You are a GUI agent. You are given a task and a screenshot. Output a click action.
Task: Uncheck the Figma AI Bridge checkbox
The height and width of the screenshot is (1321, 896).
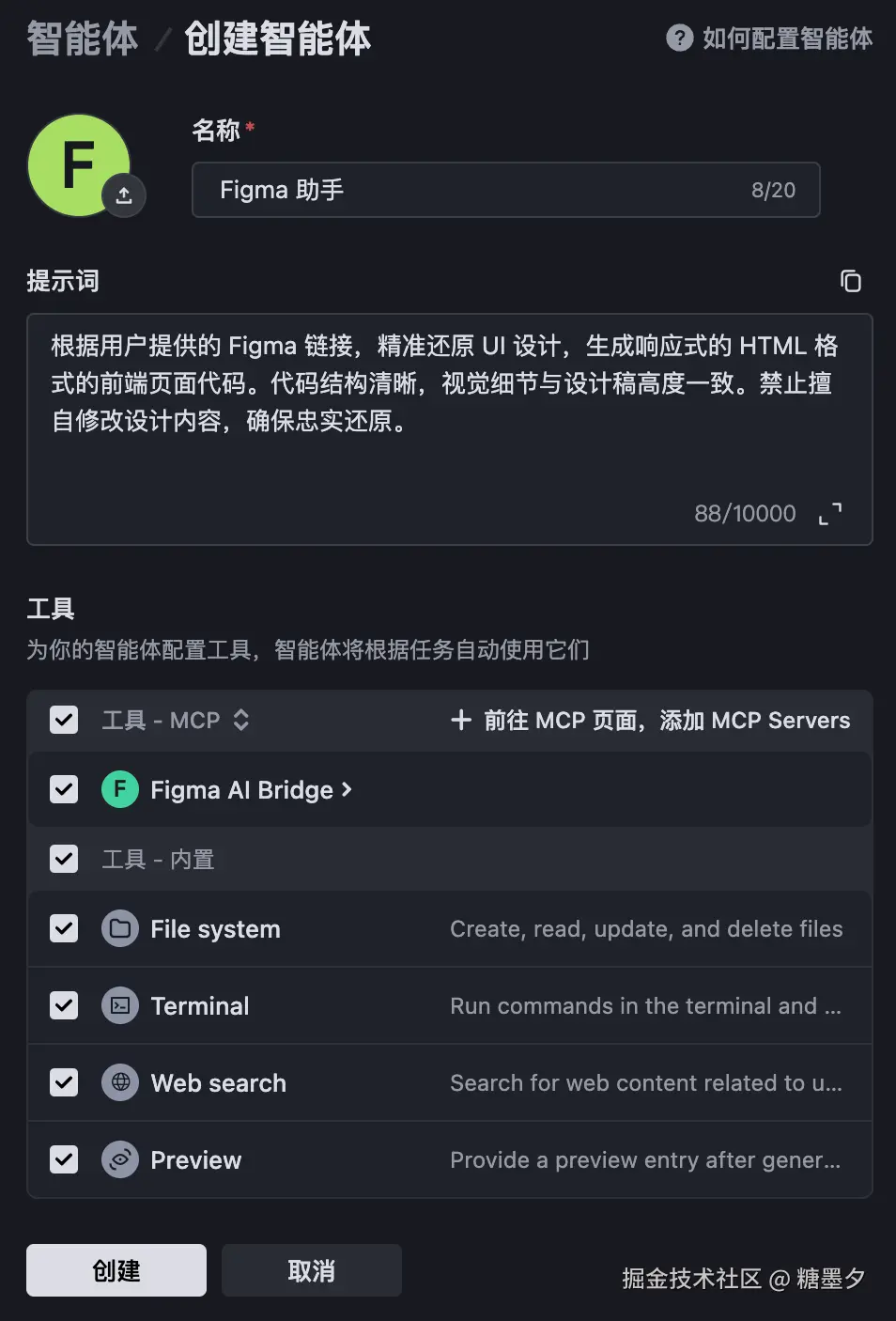[64, 789]
